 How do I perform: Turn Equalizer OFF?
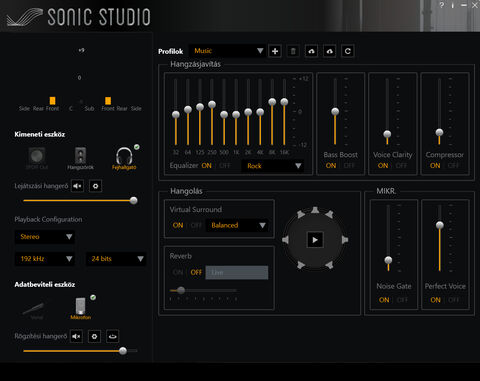pyautogui.click(x=225, y=166)
